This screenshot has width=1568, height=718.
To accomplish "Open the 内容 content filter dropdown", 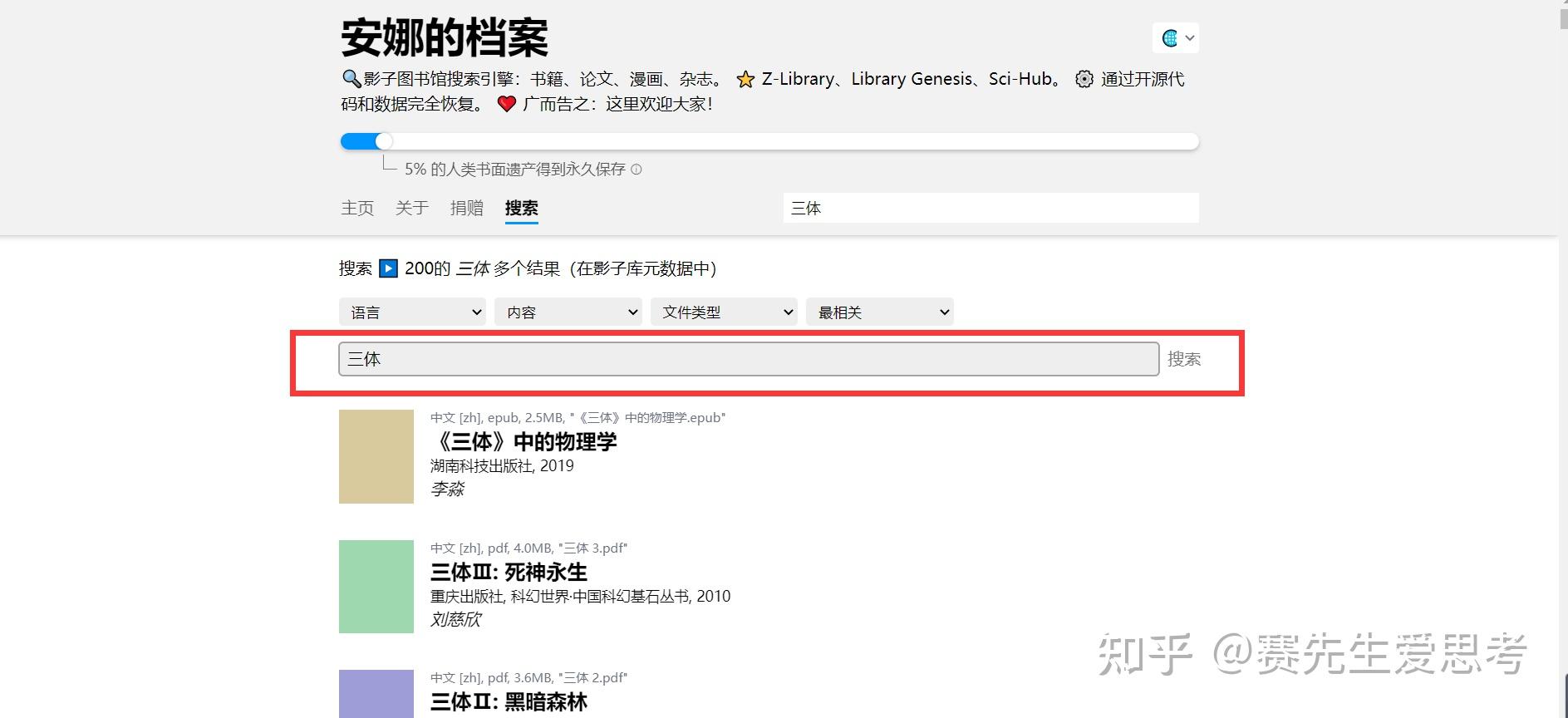I will pos(568,312).
